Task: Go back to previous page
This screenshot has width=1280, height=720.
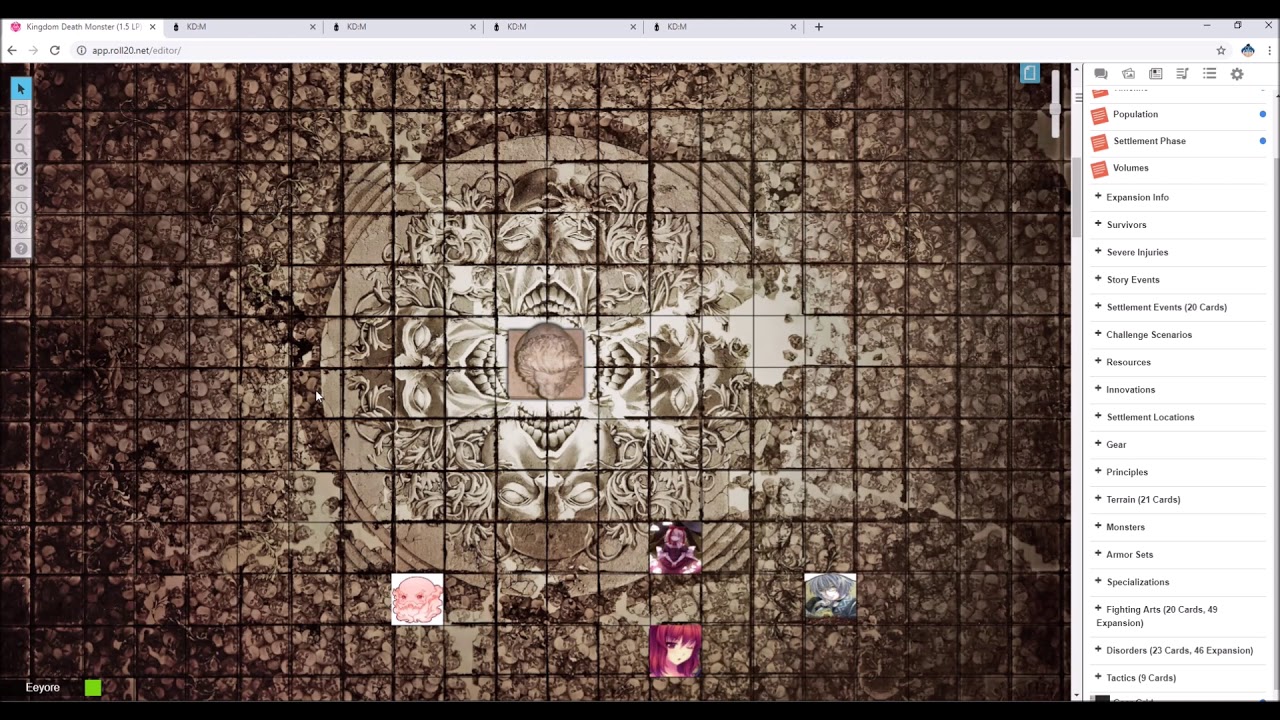Action: click(13, 50)
